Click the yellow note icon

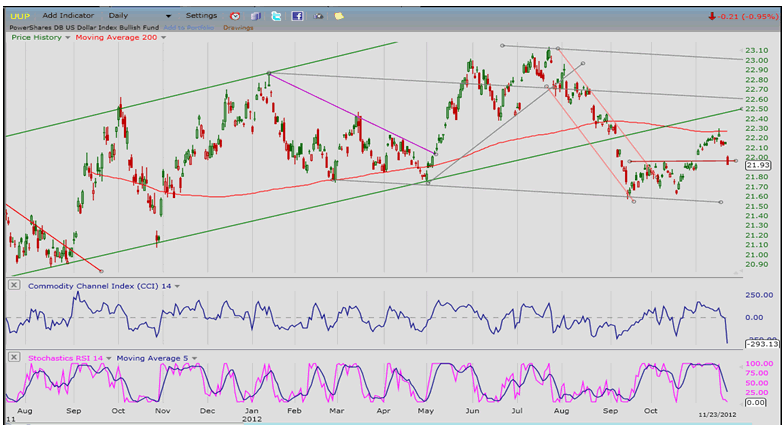pyautogui.click(x=339, y=16)
